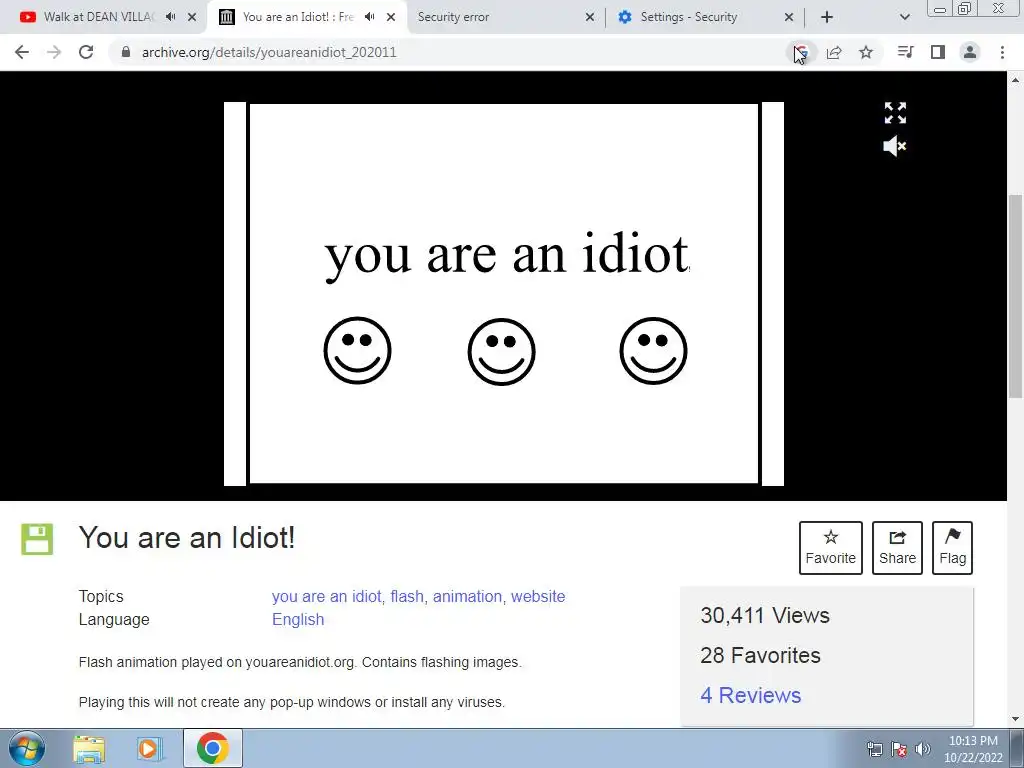Enter fullscreen mode on the player
The width and height of the screenshot is (1024, 768).
pyautogui.click(x=895, y=113)
